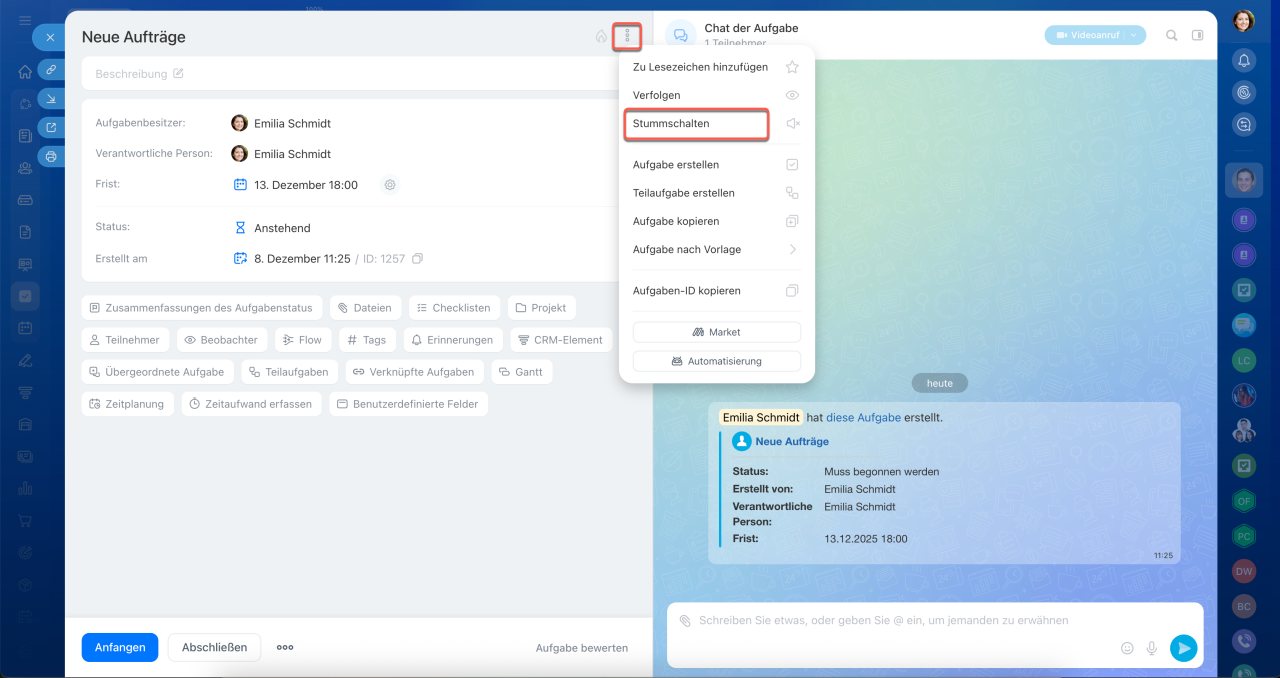Screen dimensions: 1280x678
Task: Search within the task chat
Action: tap(1172, 35)
